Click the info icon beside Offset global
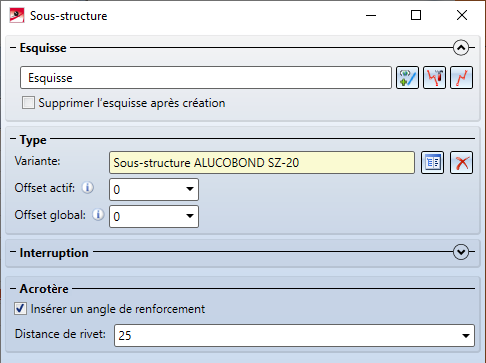The width and height of the screenshot is (486, 363). pyautogui.click(x=98, y=215)
